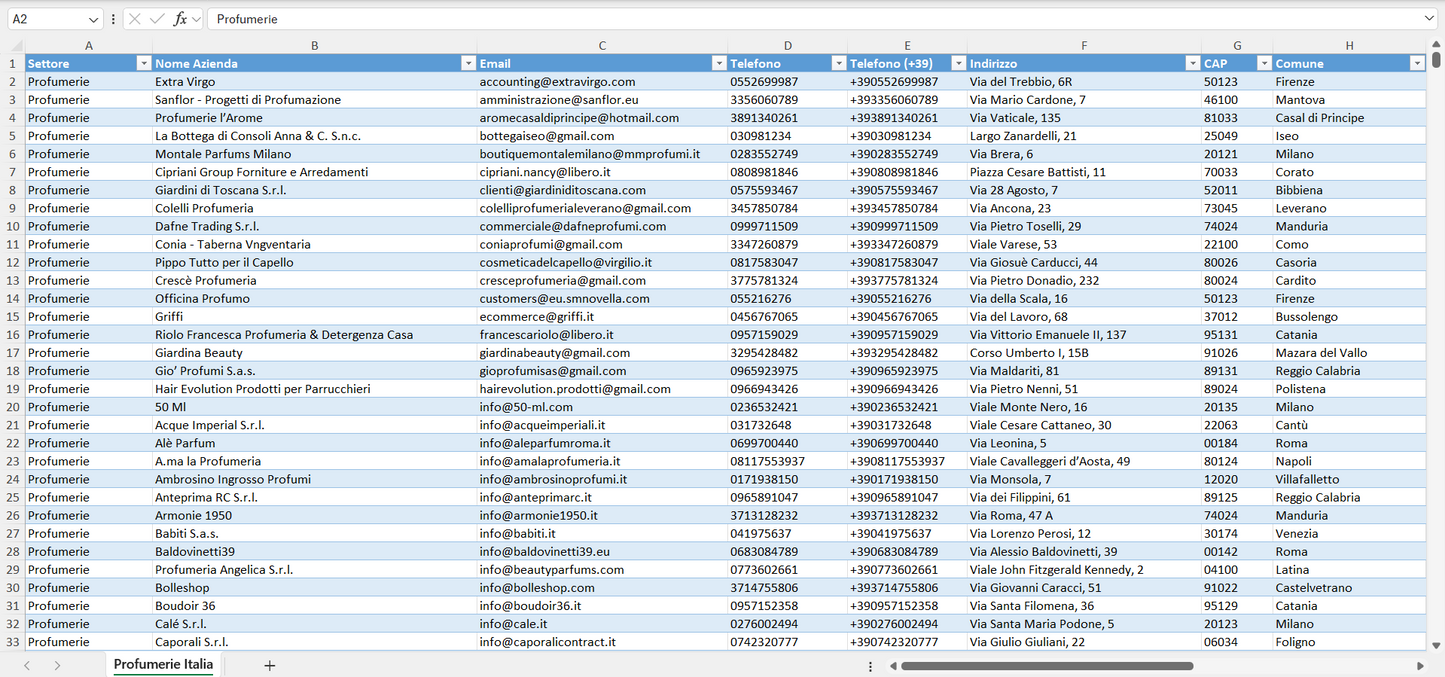Select the Comune cell Foligno

click(x=1349, y=642)
